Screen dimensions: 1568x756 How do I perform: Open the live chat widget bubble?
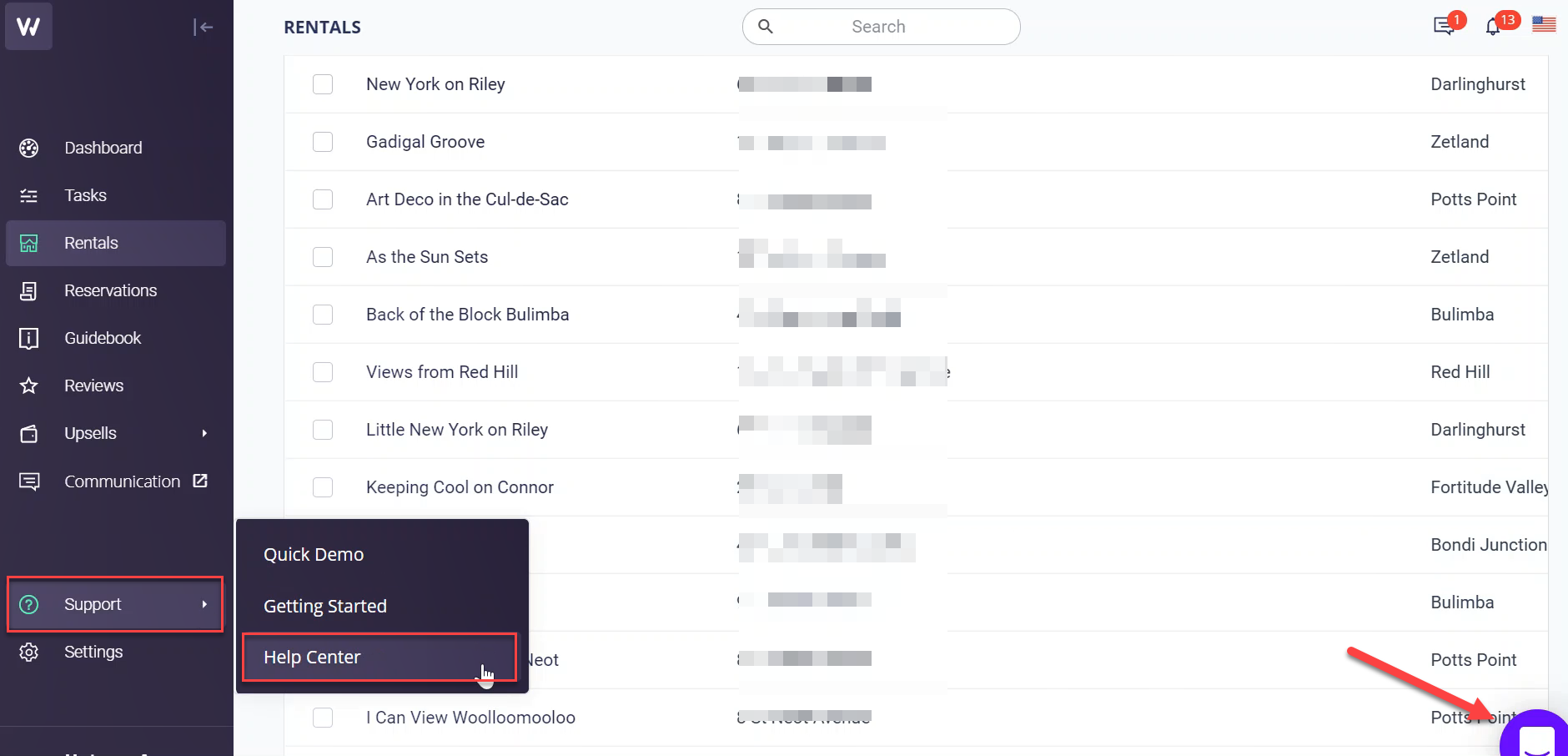(1536, 738)
